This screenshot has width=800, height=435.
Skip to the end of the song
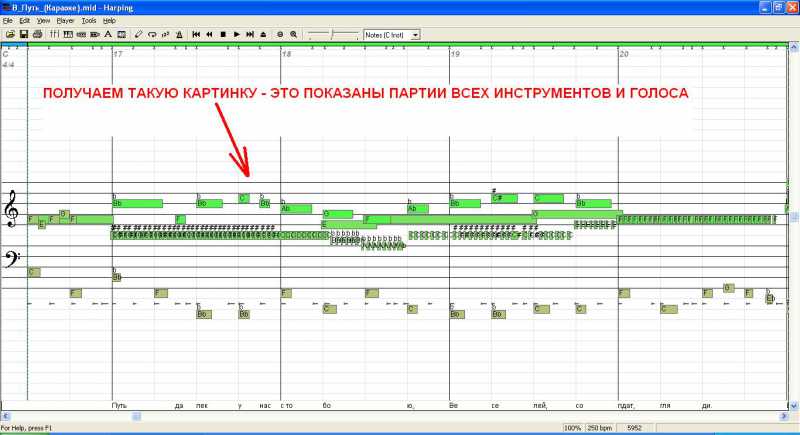coord(250,35)
